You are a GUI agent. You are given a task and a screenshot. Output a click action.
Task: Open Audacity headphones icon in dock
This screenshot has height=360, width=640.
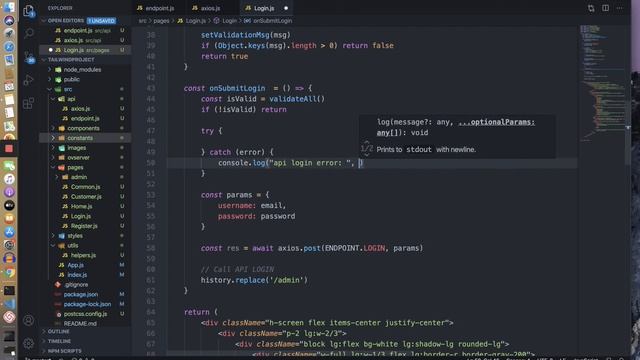[x=9, y=258]
